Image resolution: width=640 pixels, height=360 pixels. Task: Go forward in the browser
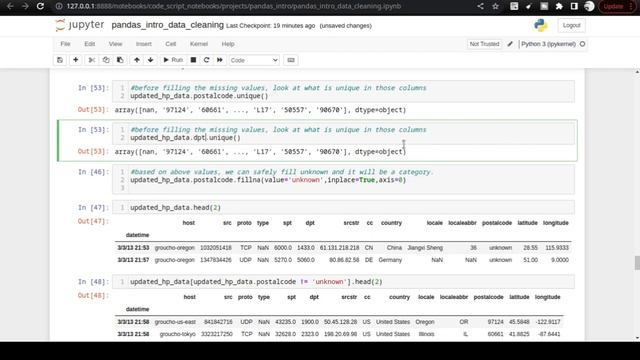click(x=25, y=6)
